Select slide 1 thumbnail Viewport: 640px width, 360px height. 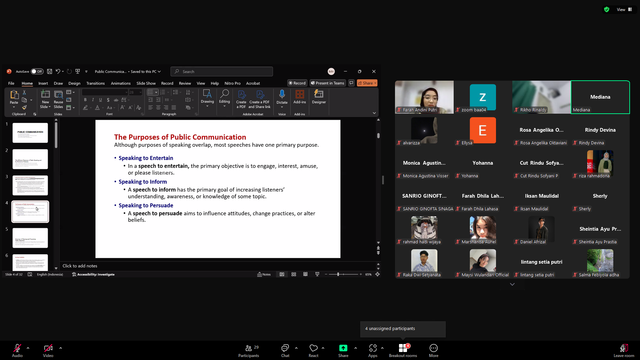30,133
